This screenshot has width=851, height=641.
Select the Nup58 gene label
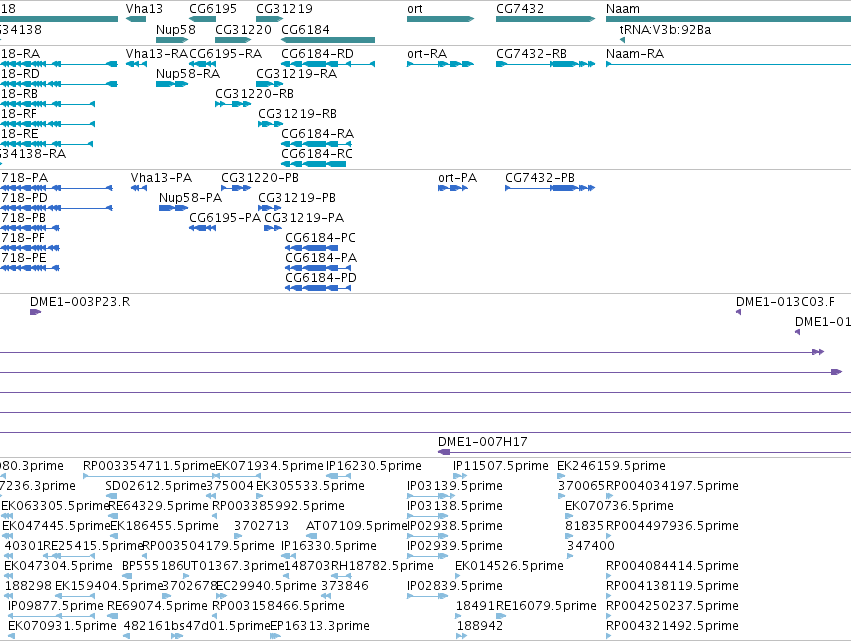point(175,29)
